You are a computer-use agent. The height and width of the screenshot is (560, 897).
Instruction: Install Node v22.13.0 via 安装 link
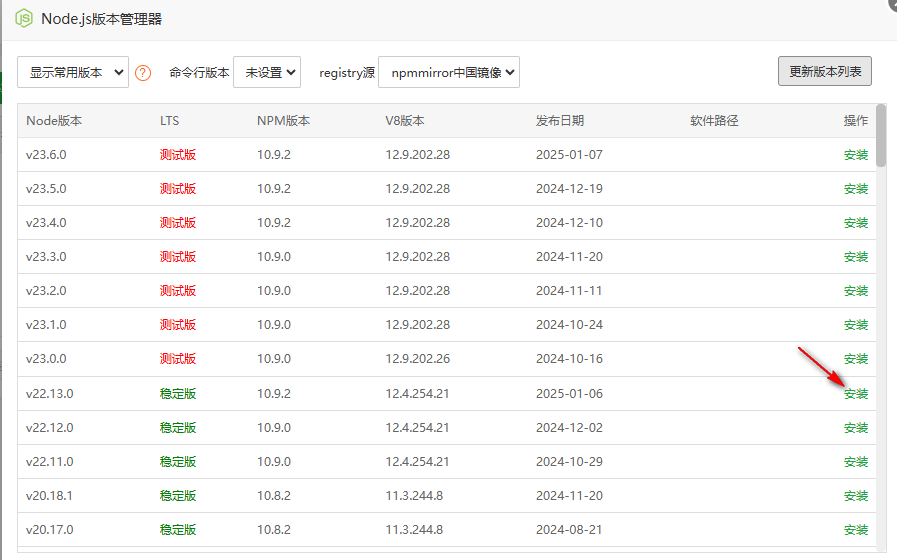856,394
